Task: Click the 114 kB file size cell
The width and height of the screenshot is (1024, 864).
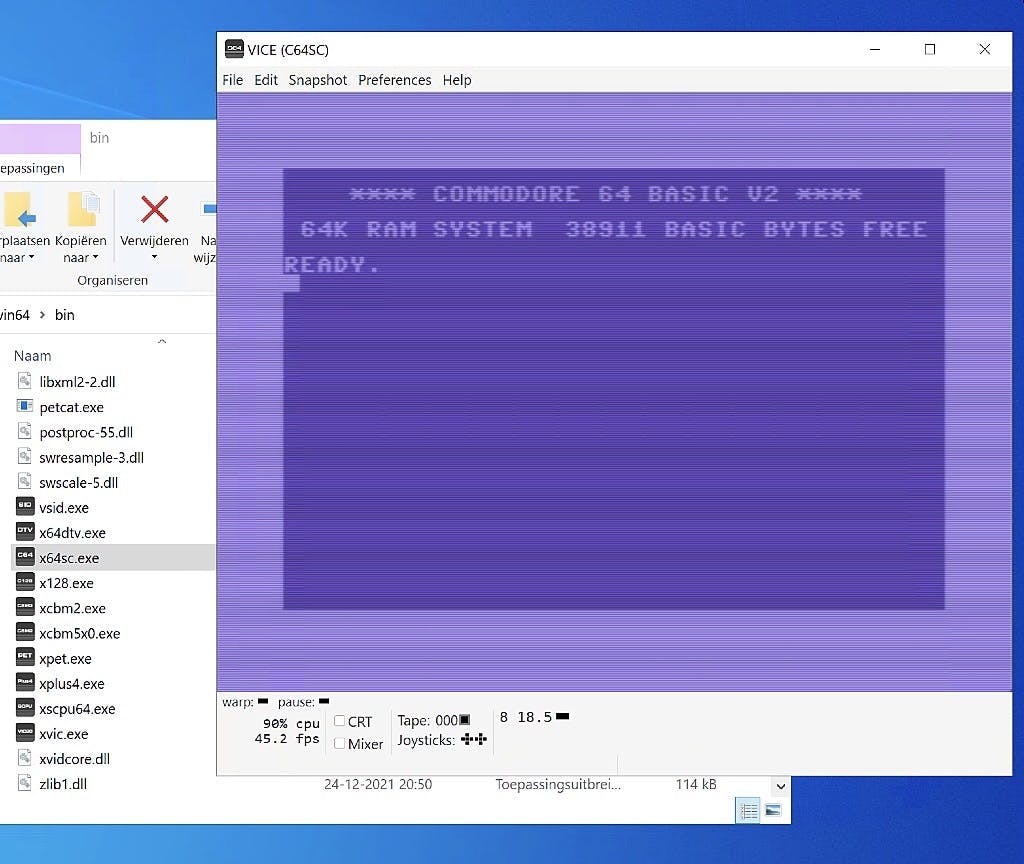Action: tap(696, 784)
